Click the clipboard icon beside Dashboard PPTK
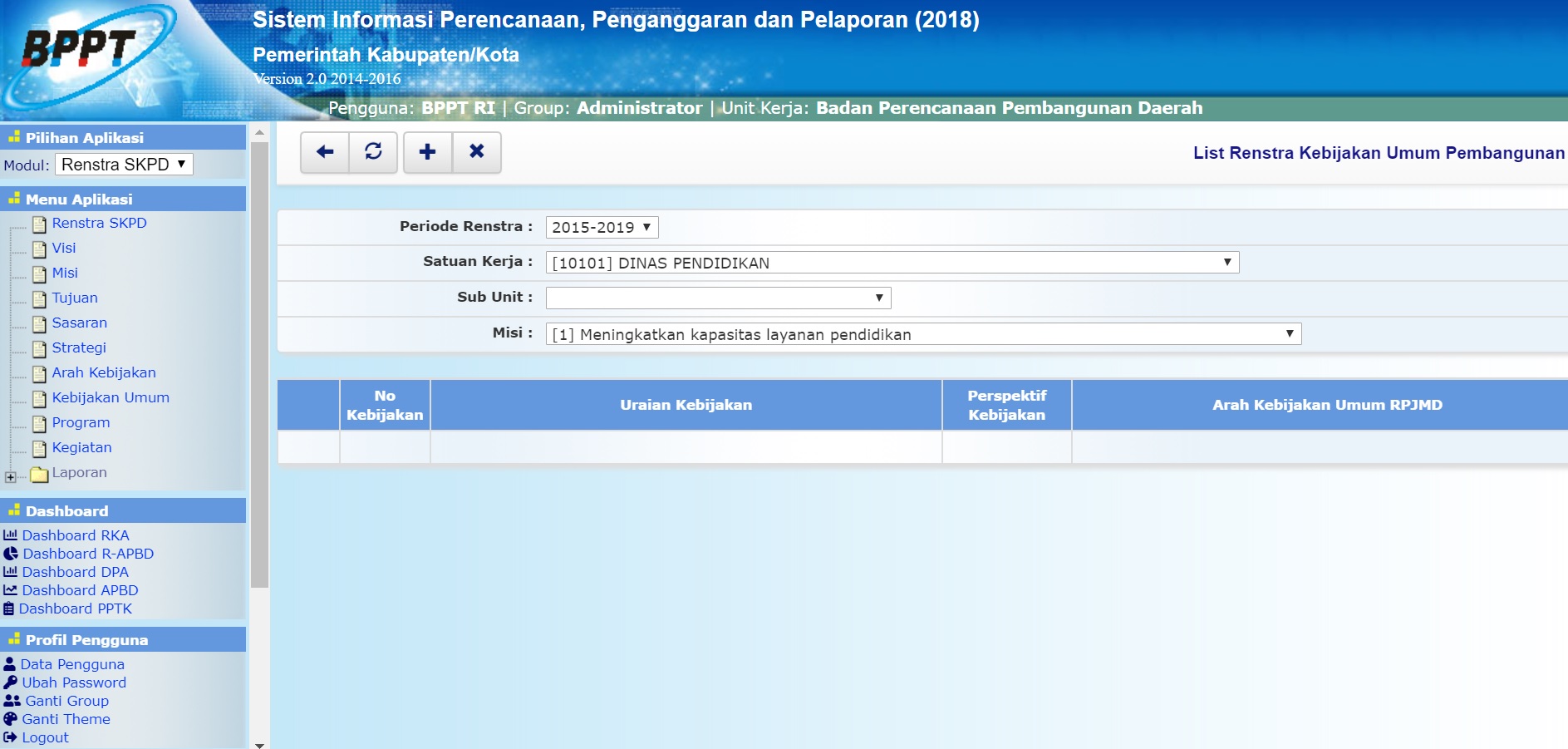1568x749 pixels. 10,608
